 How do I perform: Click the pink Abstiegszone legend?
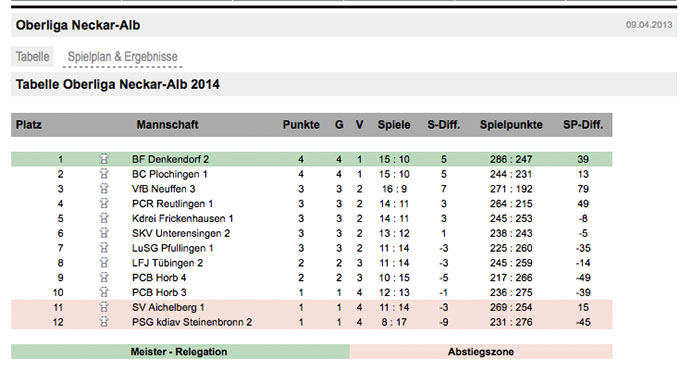[481, 352]
